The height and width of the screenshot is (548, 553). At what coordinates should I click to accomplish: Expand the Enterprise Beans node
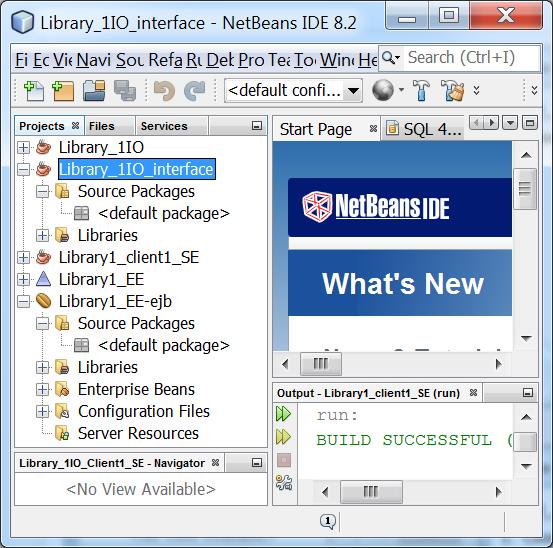[x=42, y=389]
